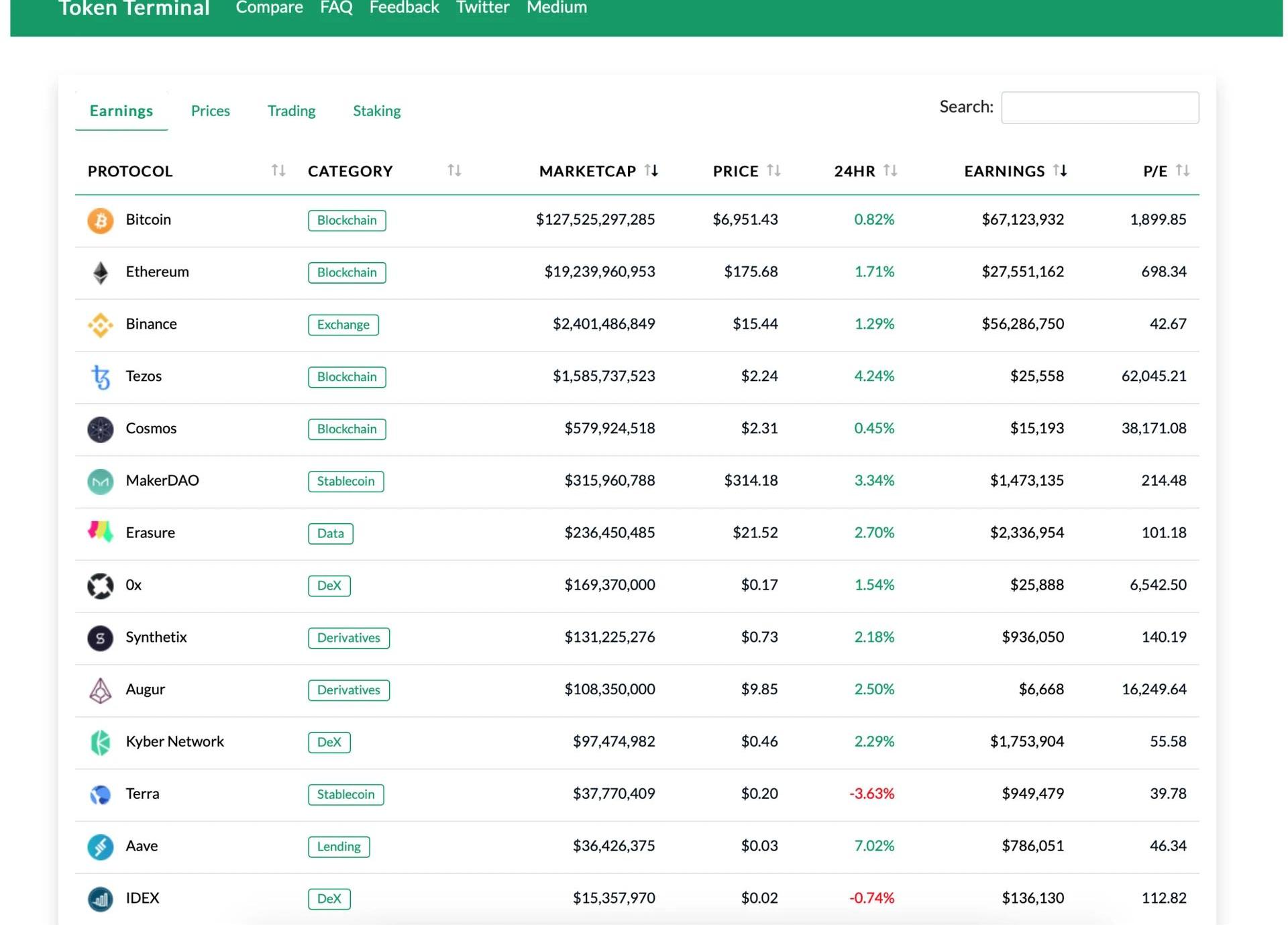The image size is (1288, 925).
Task: Click the Aave logo icon
Action: [101, 847]
